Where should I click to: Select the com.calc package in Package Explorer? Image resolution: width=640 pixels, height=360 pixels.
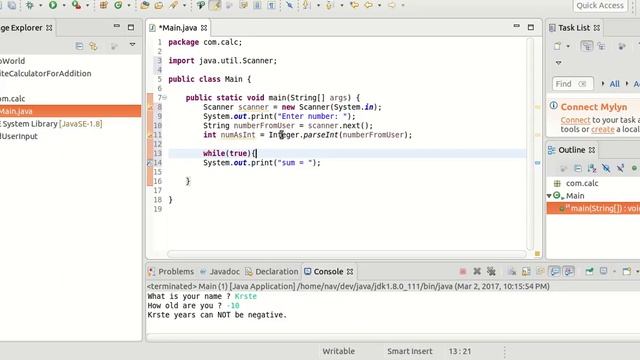(13, 99)
